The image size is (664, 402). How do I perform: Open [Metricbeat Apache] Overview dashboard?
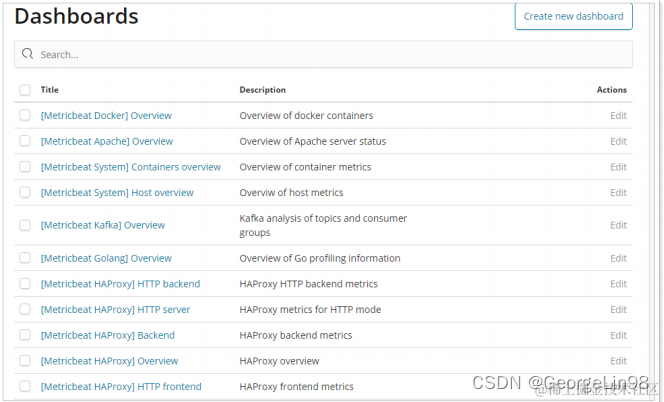click(107, 141)
